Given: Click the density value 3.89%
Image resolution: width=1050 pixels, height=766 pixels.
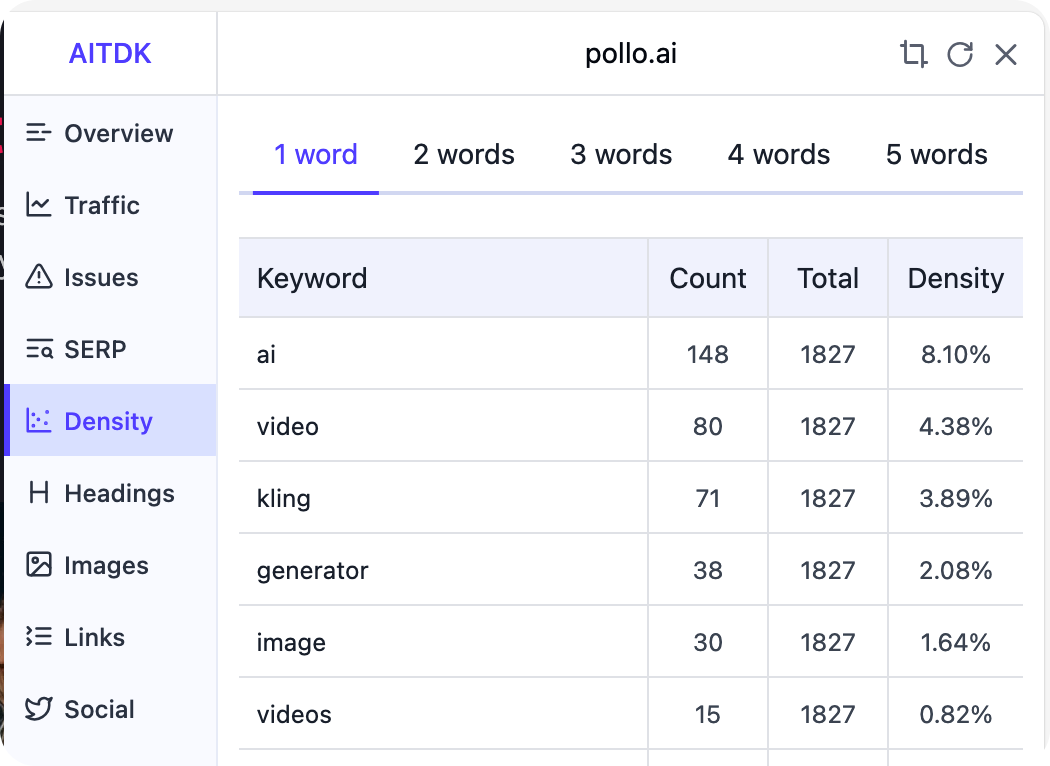Looking at the screenshot, I should 956,498.
